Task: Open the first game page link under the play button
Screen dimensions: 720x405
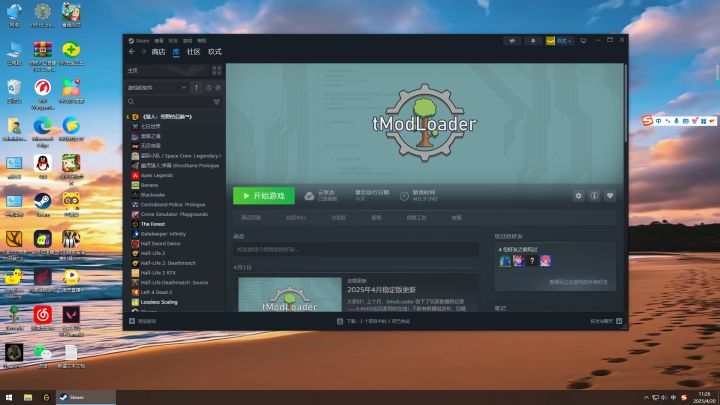Action: [251, 218]
